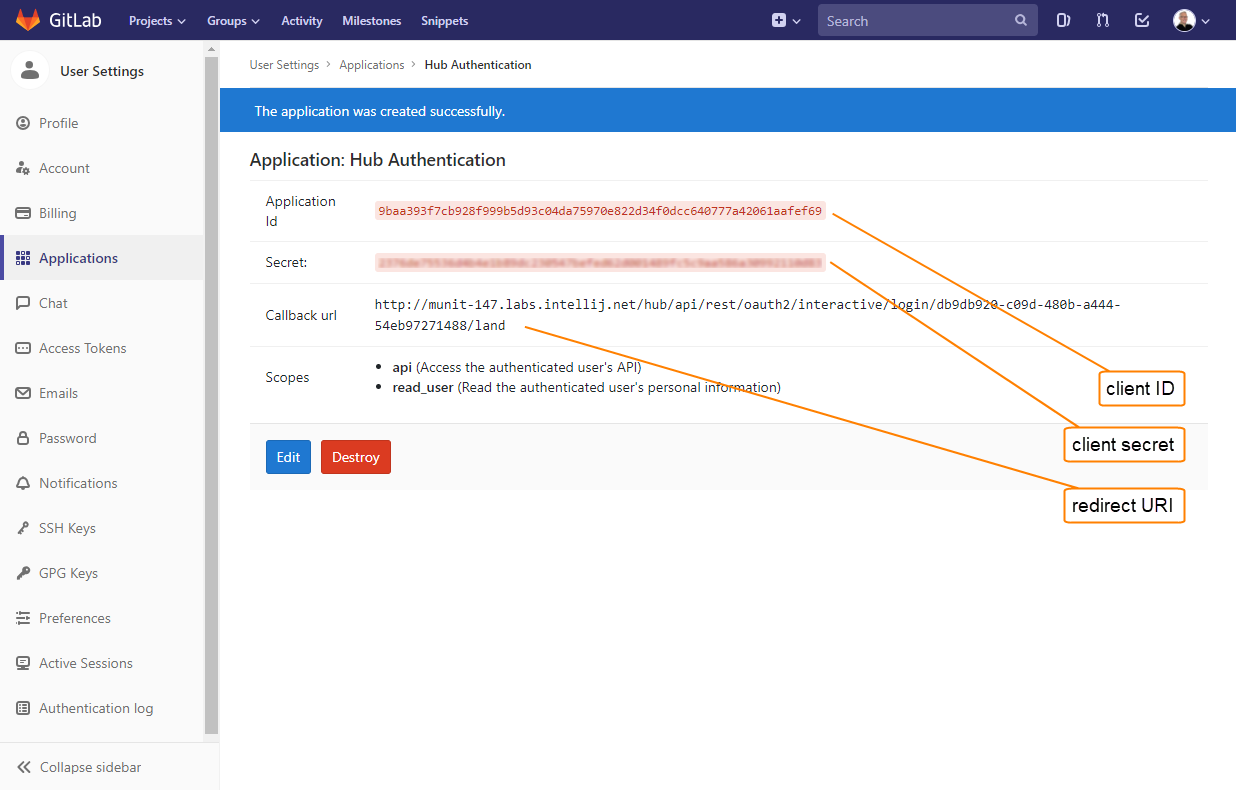Collapse the sidebar
1236x790 pixels.
[x=90, y=767]
